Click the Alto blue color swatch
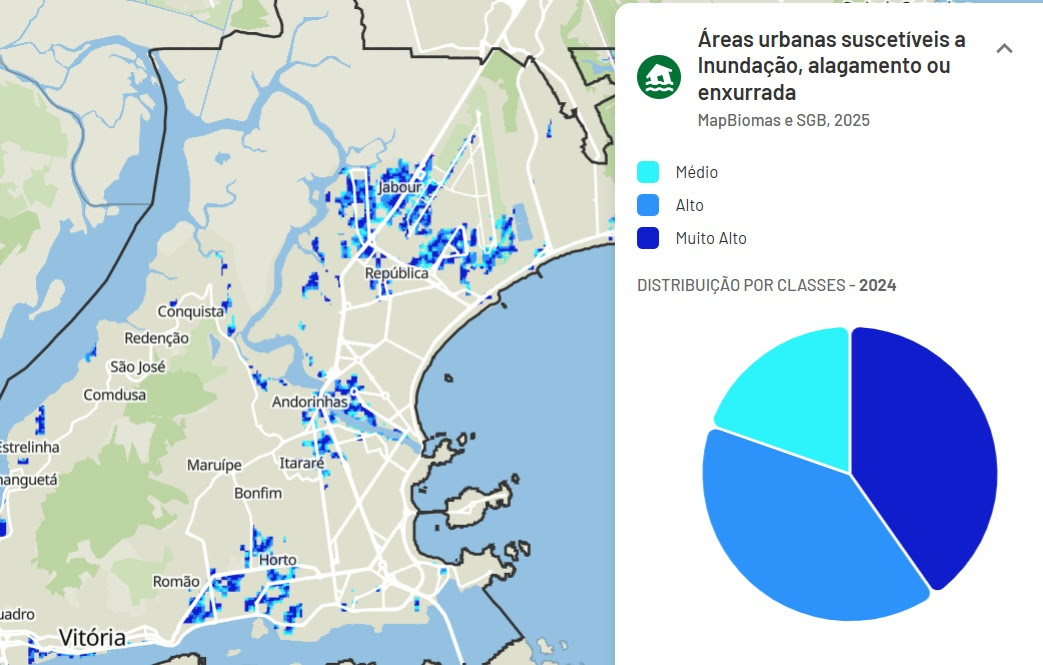1043x665 pixels. pyautogui.click(x=648, y=205)
